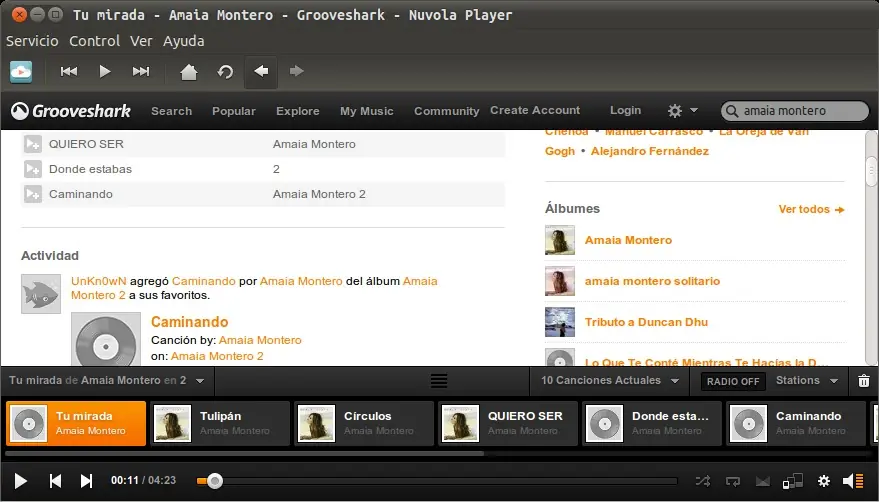
Task: Click the song progress slider knob
Action: click(215, 481)
